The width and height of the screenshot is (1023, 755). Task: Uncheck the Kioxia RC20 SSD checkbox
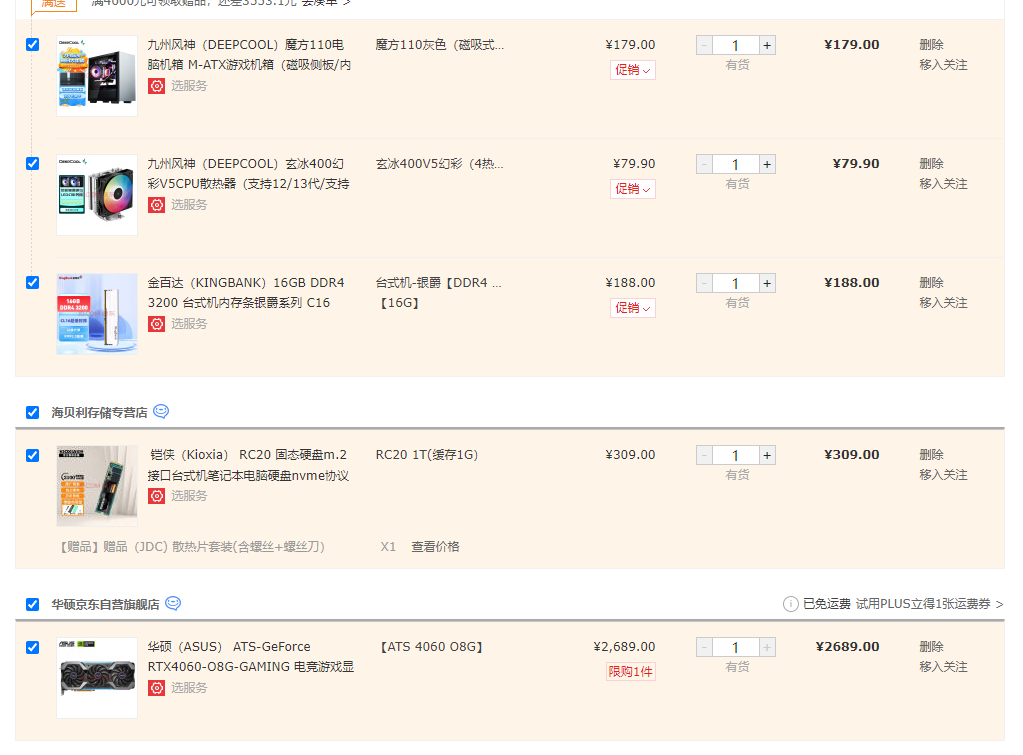pos(33,455)
